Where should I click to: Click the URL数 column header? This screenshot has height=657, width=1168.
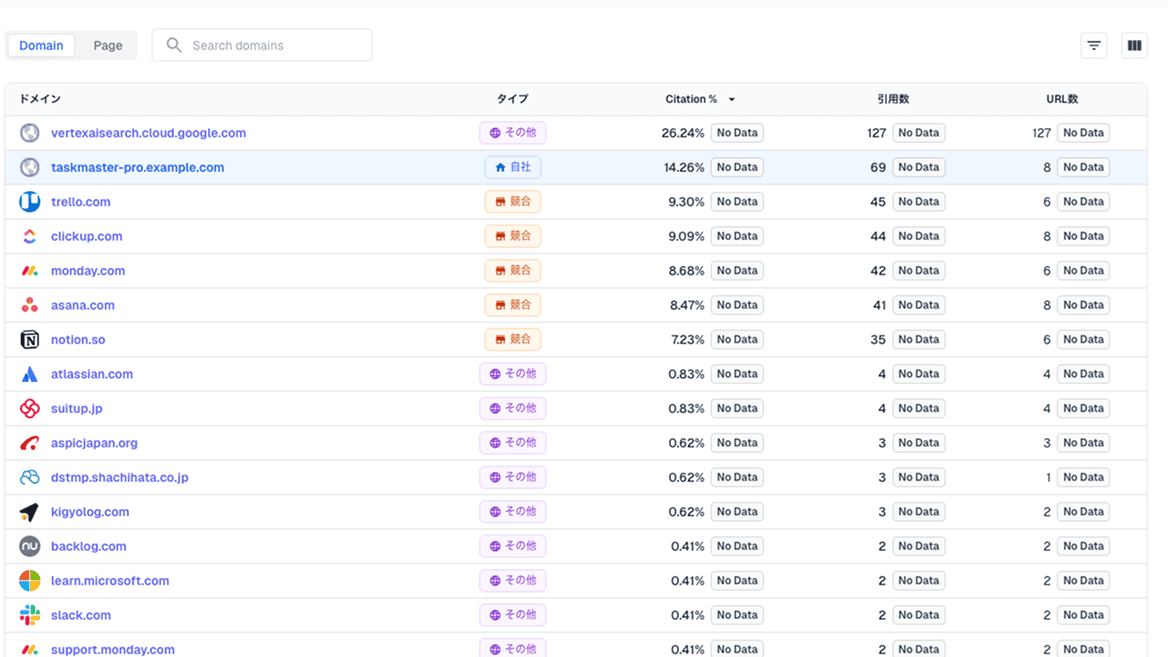tap(1062, 99)
